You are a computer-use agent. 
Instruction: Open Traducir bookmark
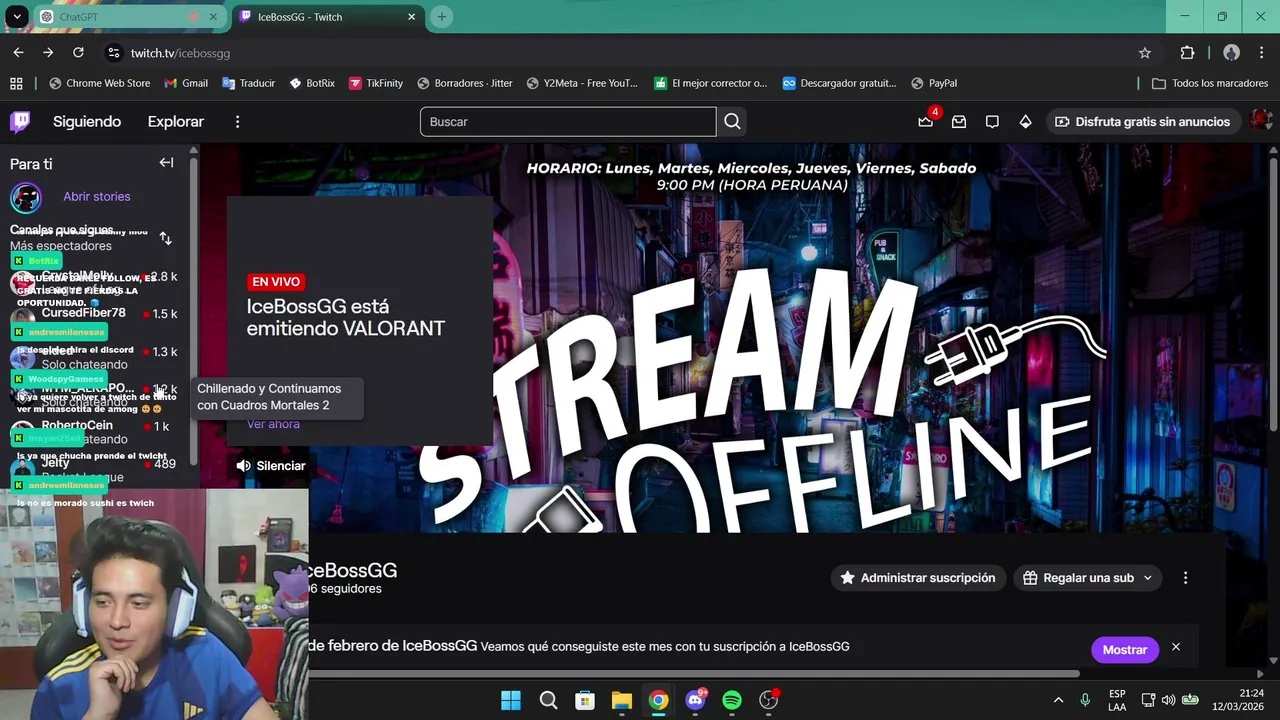pos(249,83)
